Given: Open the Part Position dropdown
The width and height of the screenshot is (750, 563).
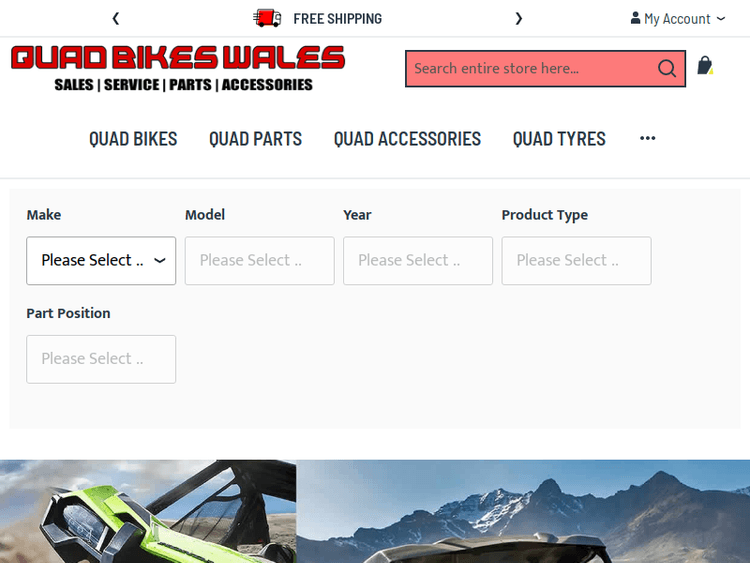Looking at the screenshot, I should (101, 359).
